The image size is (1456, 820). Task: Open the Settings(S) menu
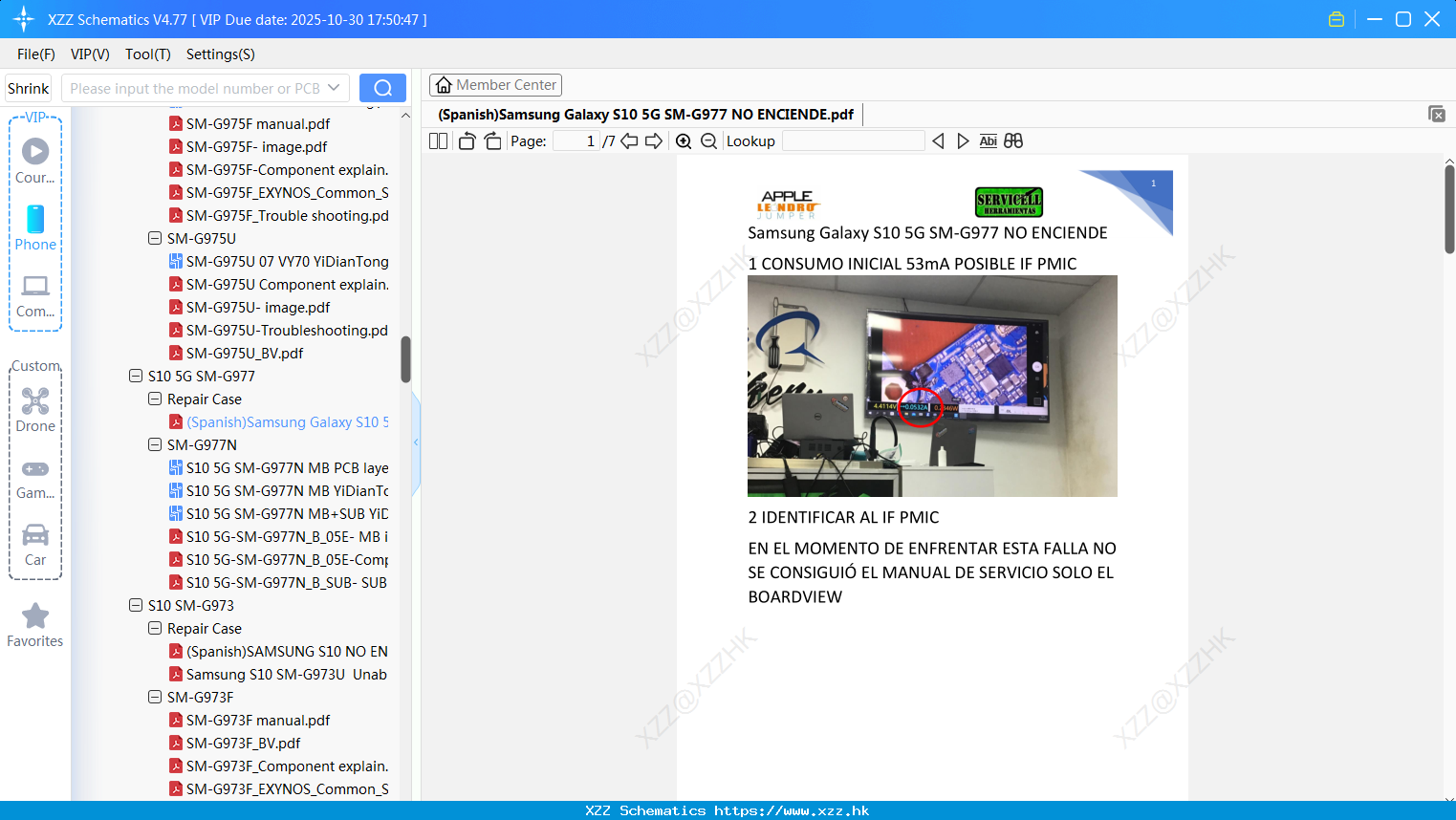[221, 54]
